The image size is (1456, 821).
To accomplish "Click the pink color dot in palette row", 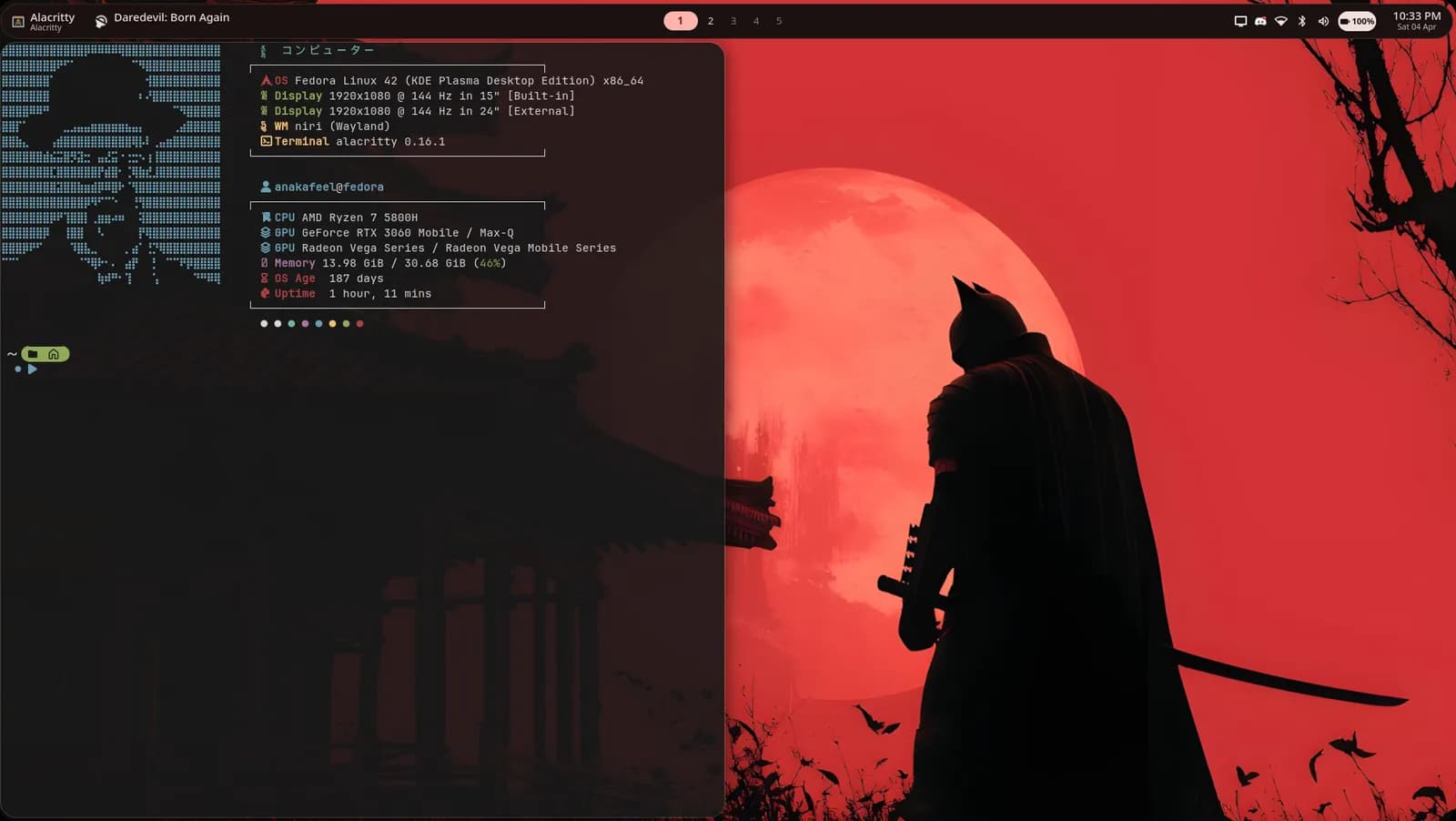I will [x=305, y=323].
